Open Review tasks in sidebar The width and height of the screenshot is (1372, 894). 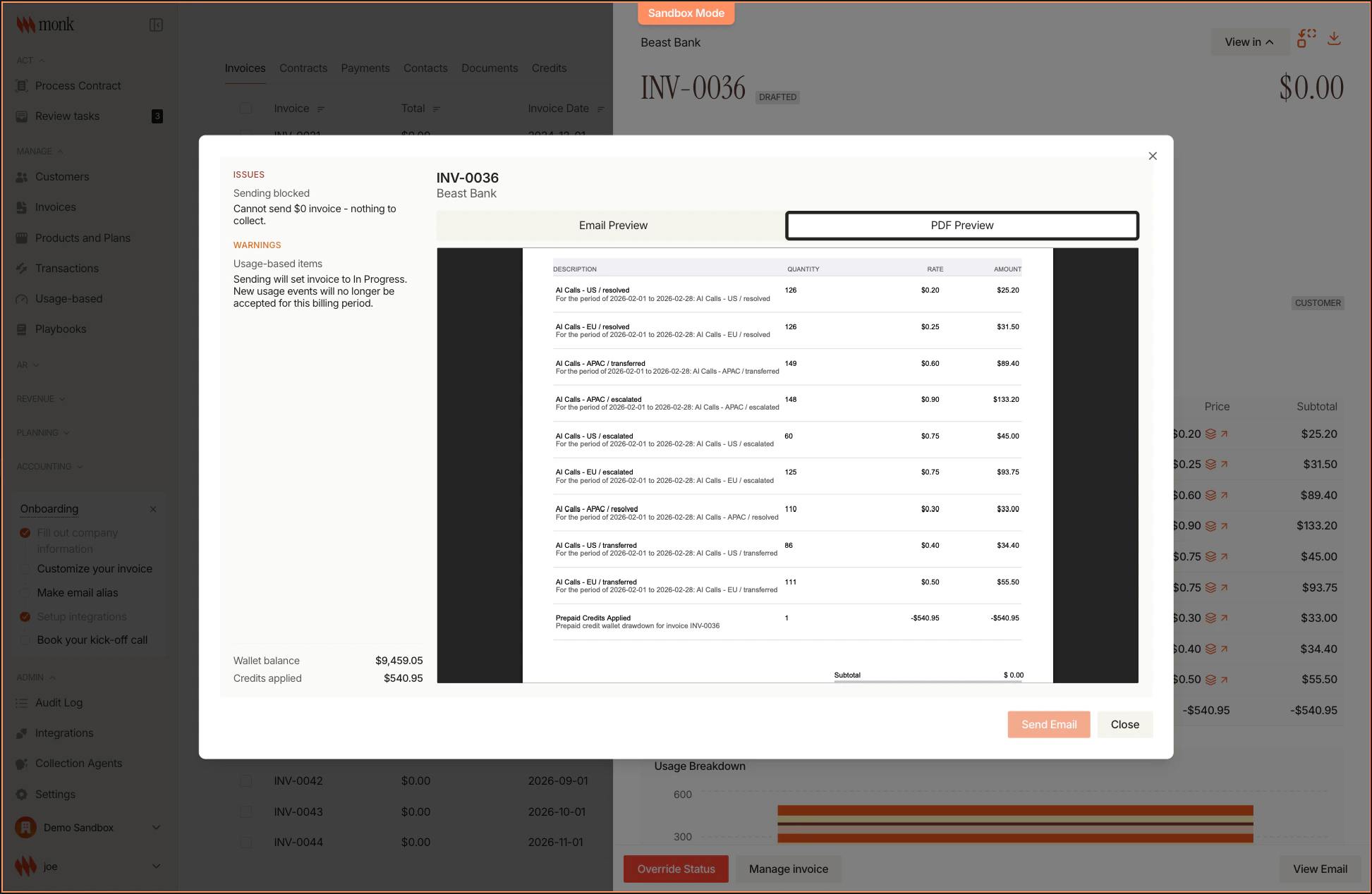tap(89, 116)
